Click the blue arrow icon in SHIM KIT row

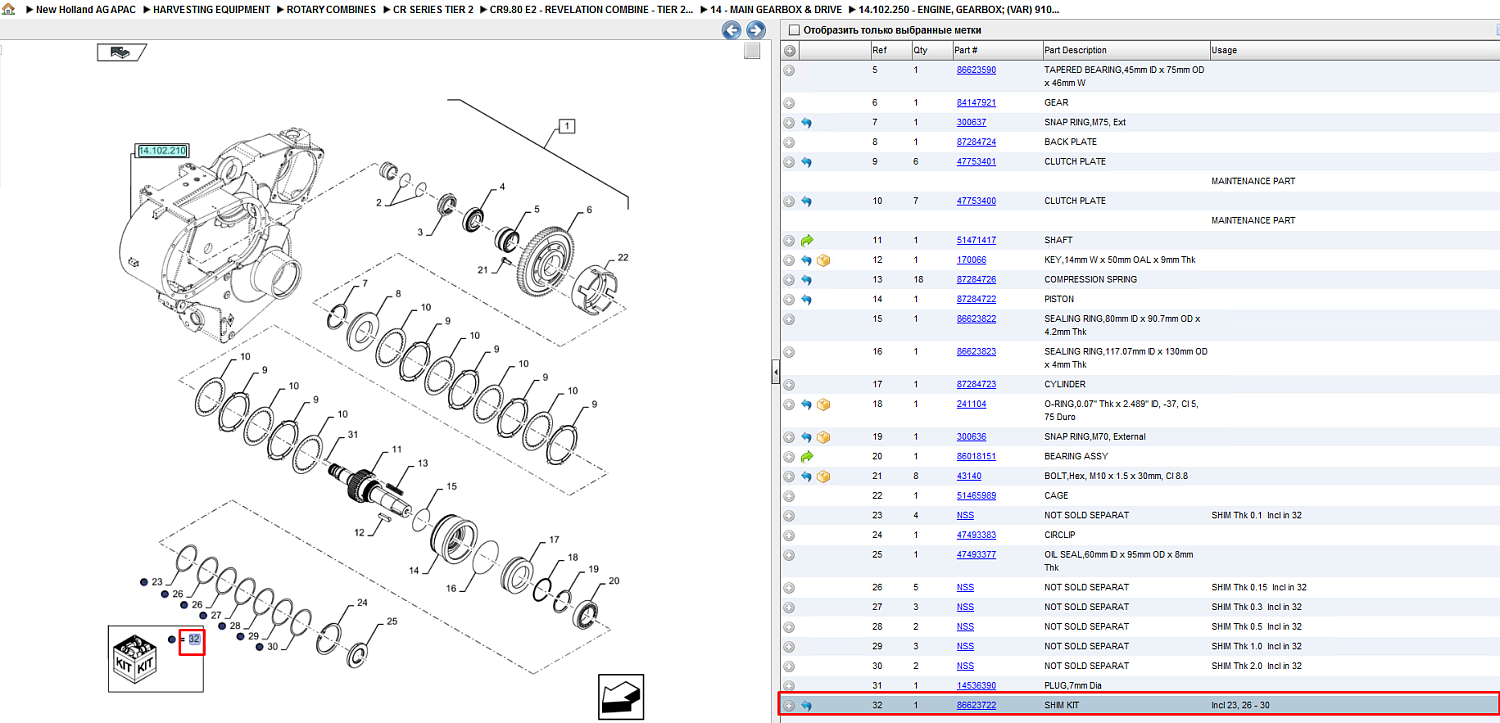[x=807, y=705]
